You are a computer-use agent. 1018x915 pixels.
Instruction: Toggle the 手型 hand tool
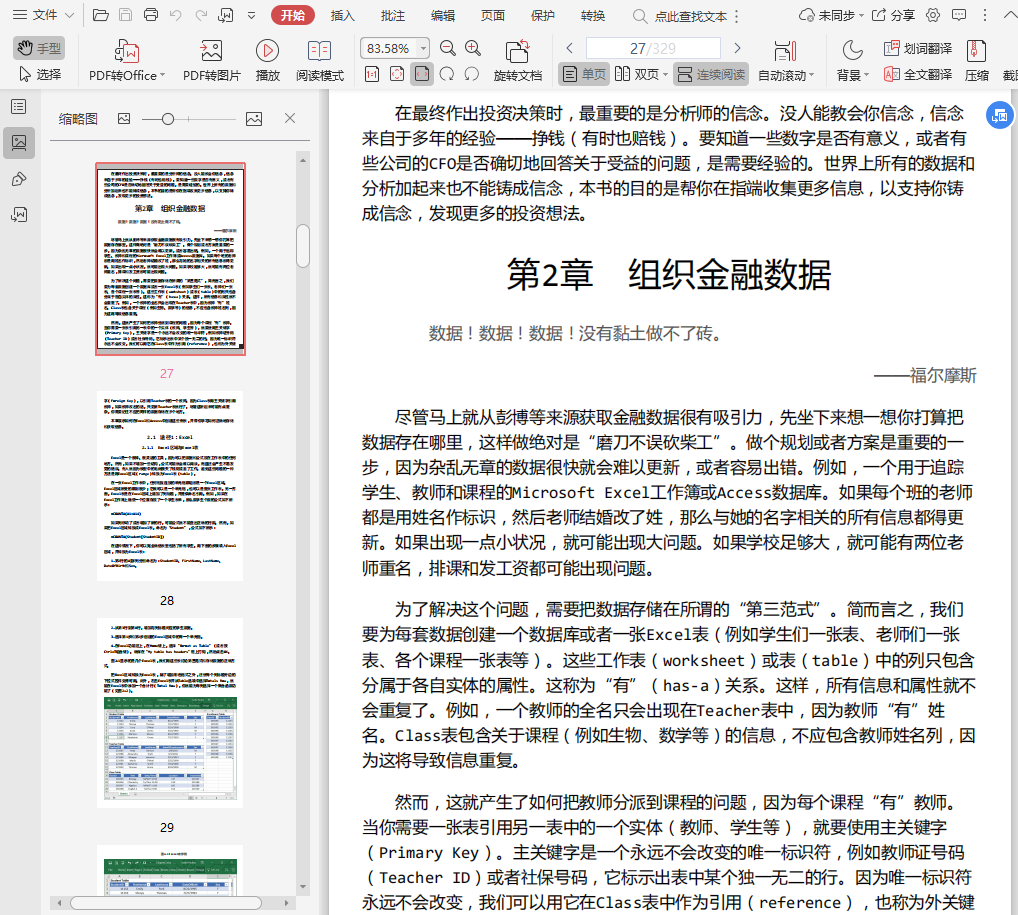[39, 48]
